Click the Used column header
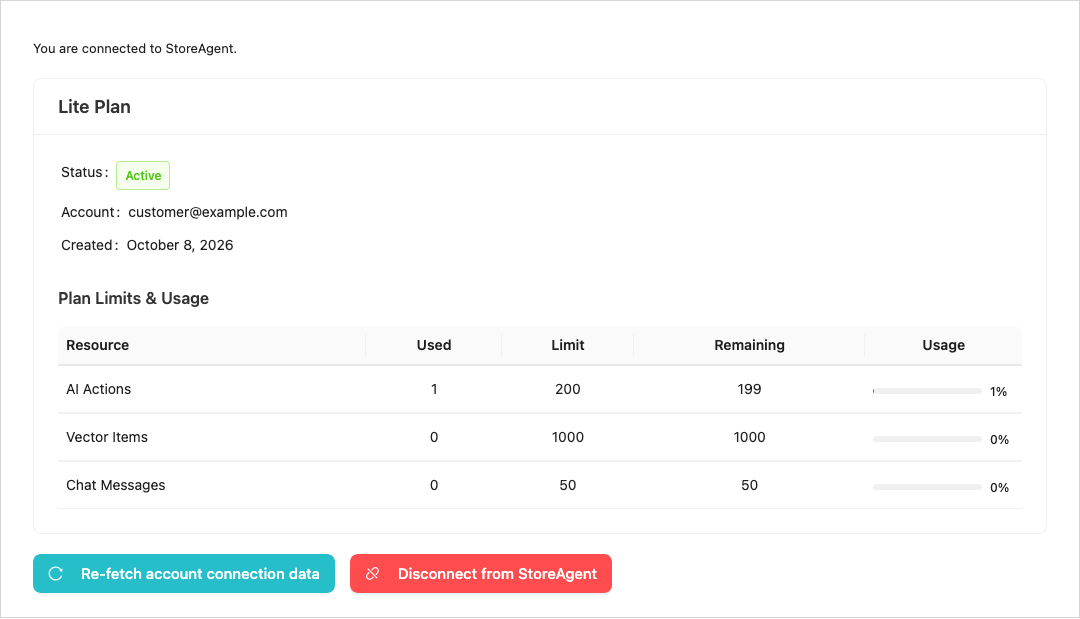Viewport: 1080px width, 619px height. coord(434,345)
